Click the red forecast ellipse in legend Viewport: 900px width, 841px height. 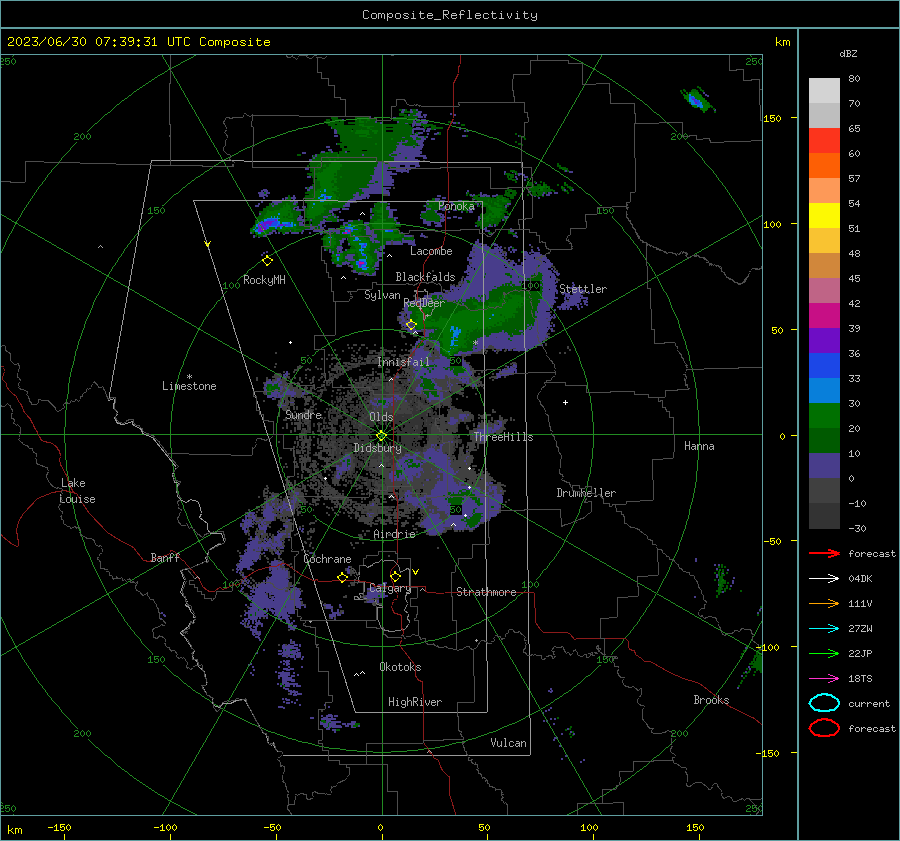pyautogui.click(x=824, y=728)
